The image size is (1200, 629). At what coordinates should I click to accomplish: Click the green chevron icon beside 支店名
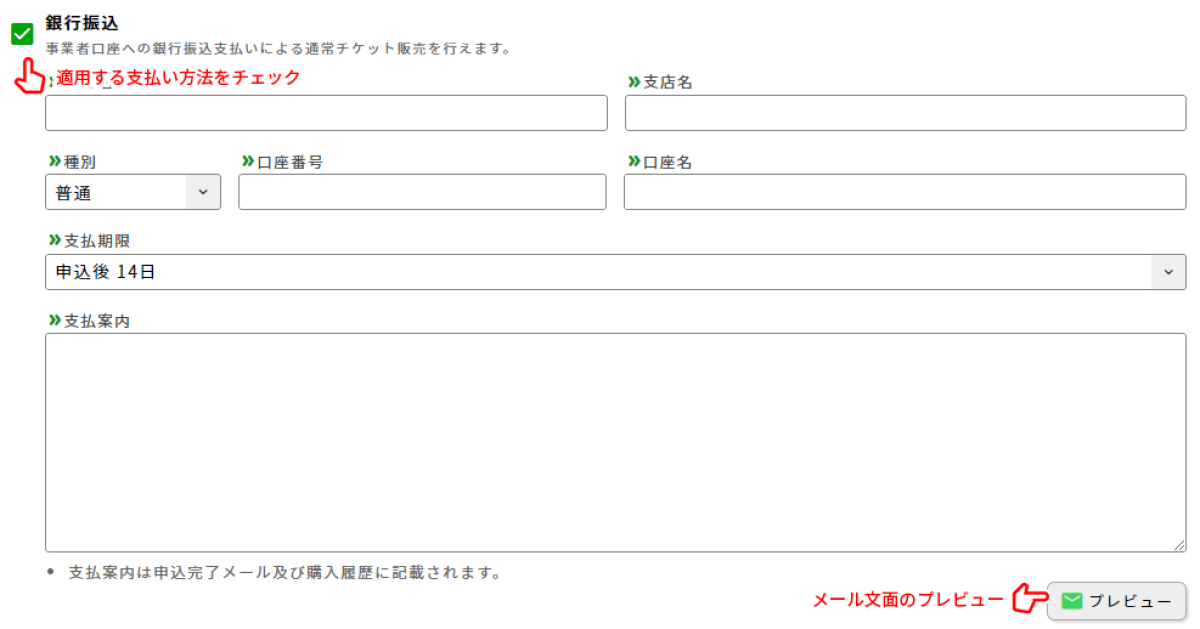634,82
